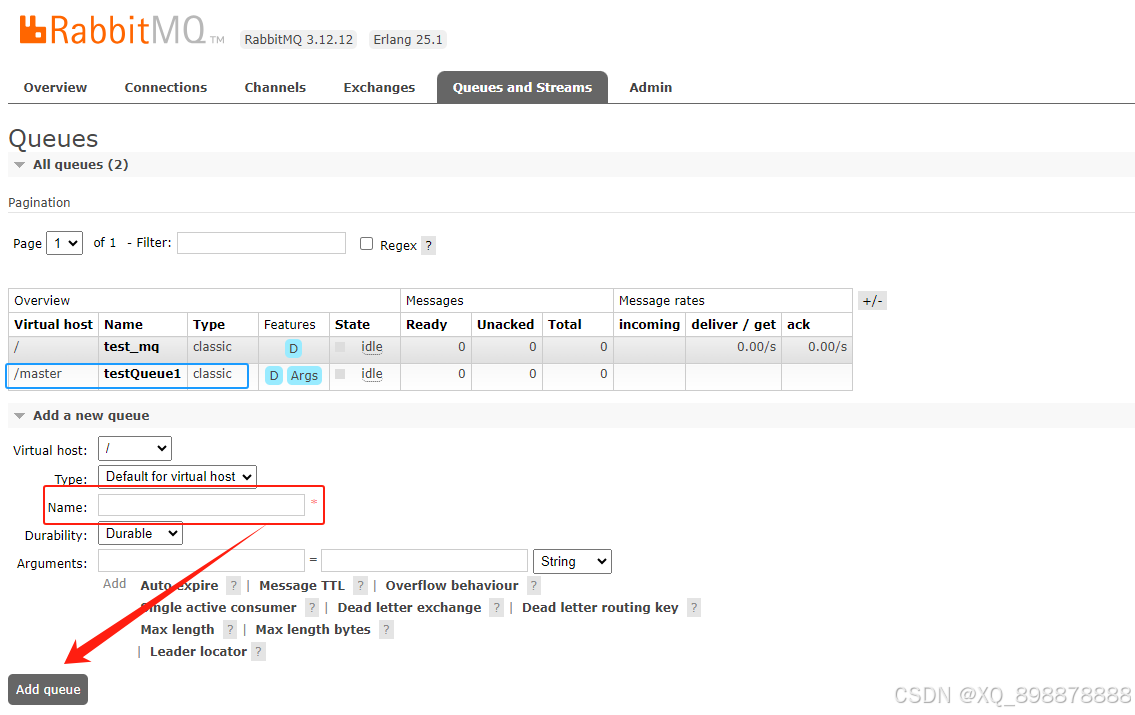This screenshot has height=715, width=1135.
Task: Click into the Filter text field
Action: point(261,243)
